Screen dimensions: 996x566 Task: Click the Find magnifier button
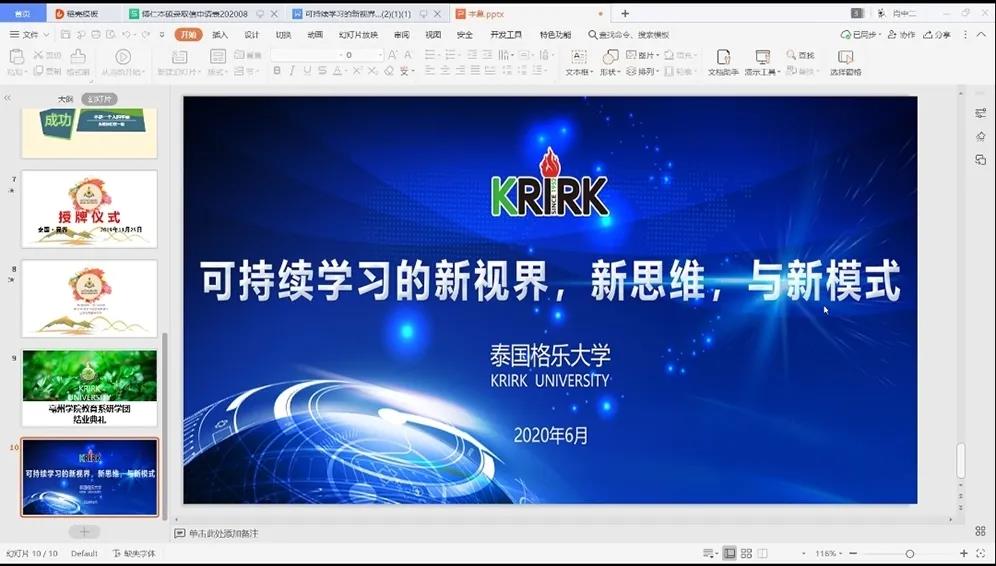[800, 55]
